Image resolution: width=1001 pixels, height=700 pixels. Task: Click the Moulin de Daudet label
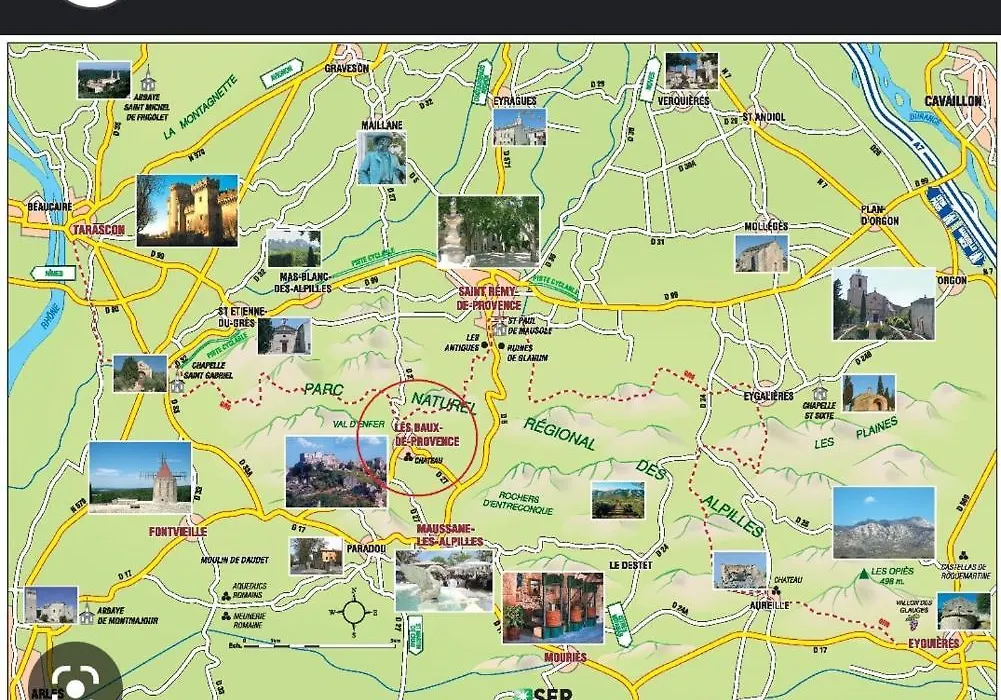235,560
